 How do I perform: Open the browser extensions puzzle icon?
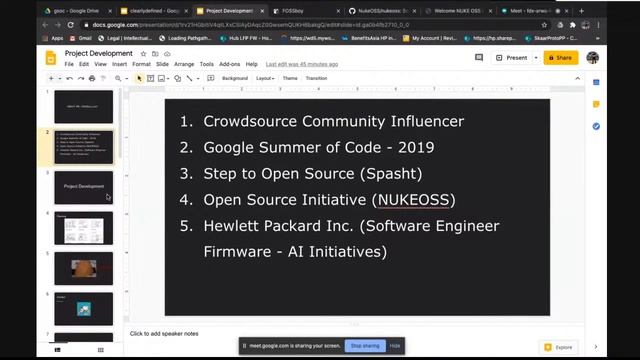[x=573, y=25]
